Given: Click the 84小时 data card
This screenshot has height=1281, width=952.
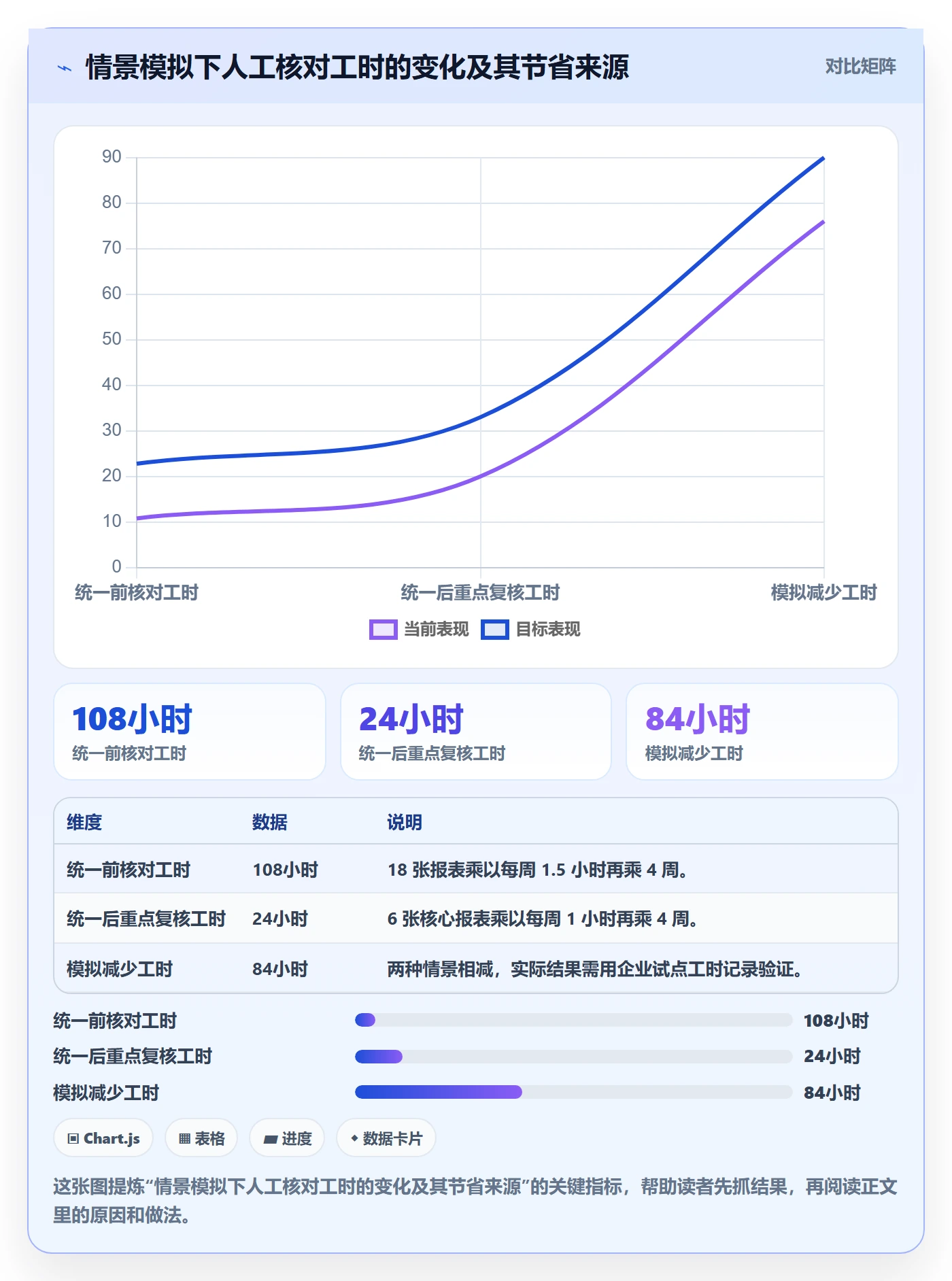Looking at the screenshot, I should pos(762,732).
